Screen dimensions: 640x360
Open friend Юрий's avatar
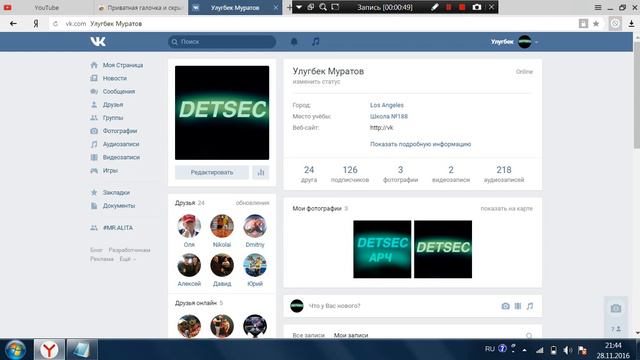tap(255, 265)
